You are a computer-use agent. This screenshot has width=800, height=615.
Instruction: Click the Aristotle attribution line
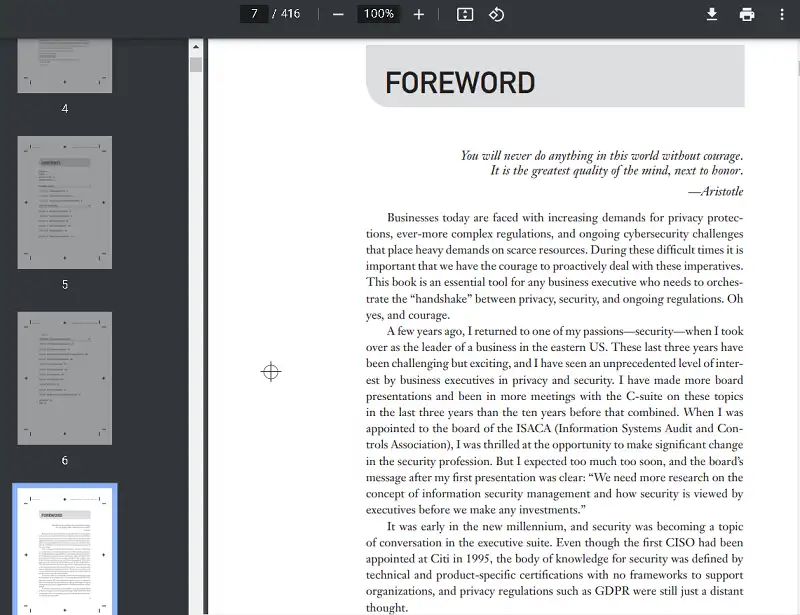point(715,191)
